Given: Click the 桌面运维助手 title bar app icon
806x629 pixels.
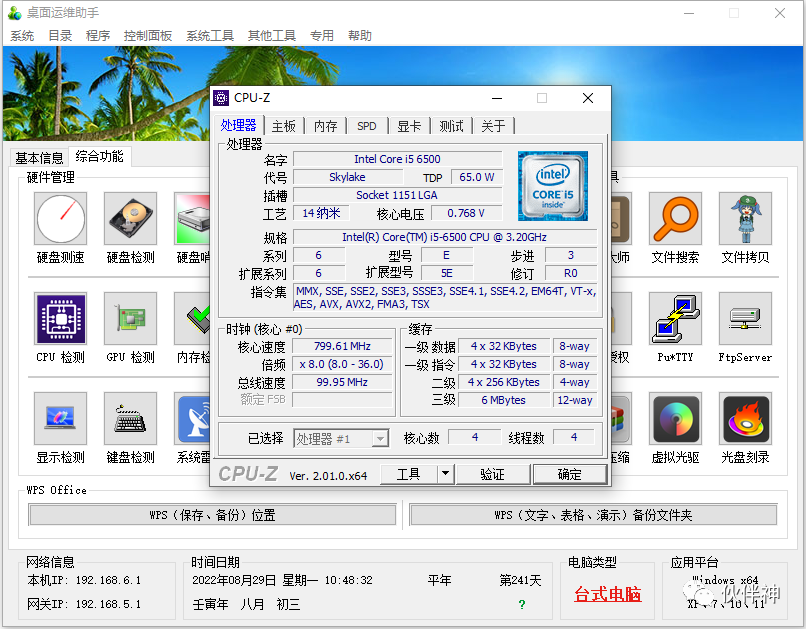Looking at the screenshot, I should point(15,13).
